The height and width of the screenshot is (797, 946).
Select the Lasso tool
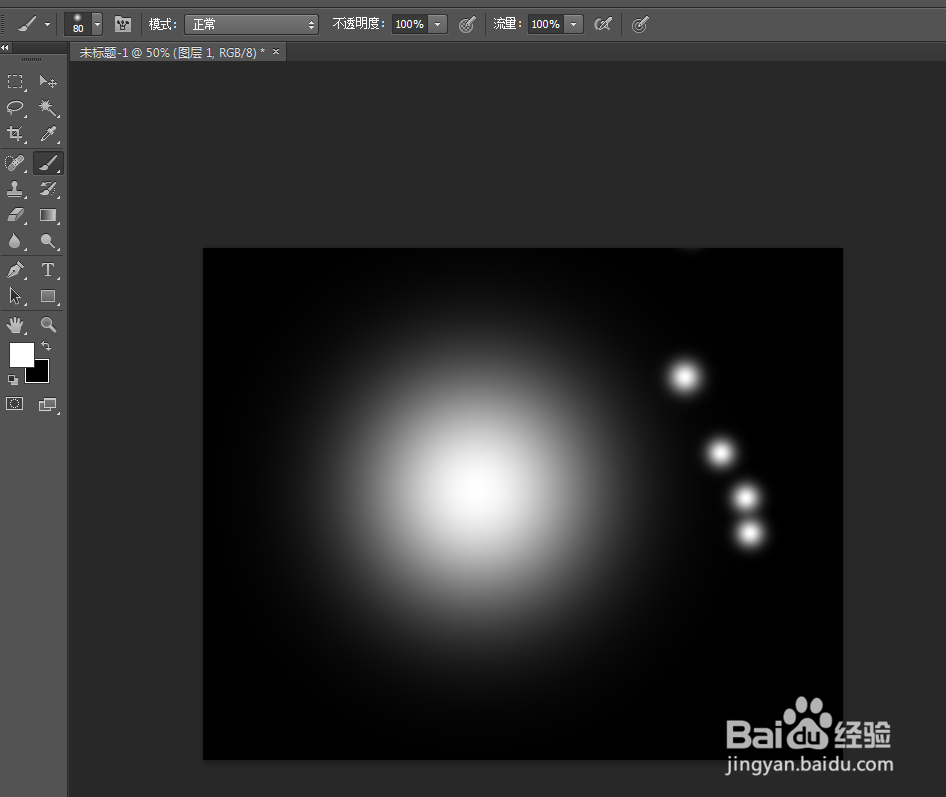[15, 107]
